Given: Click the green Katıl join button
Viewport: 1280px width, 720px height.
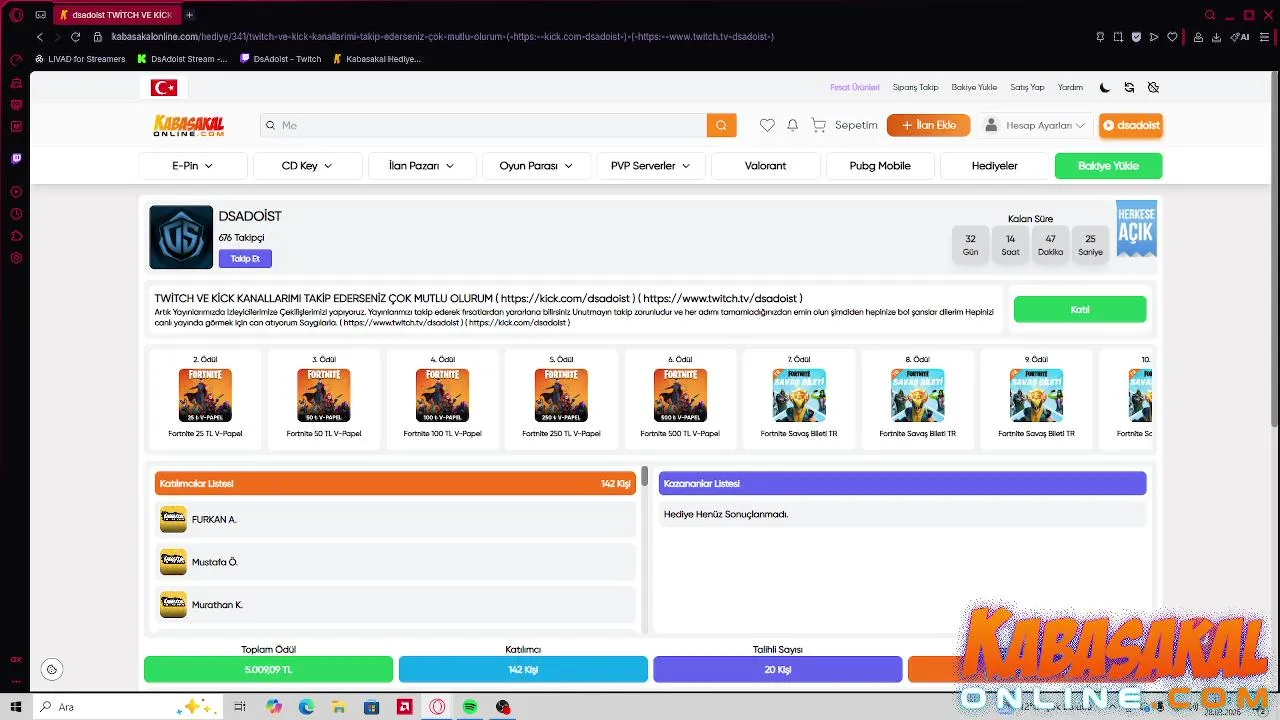Looking at the screenshot, I should coord(1080,310).
